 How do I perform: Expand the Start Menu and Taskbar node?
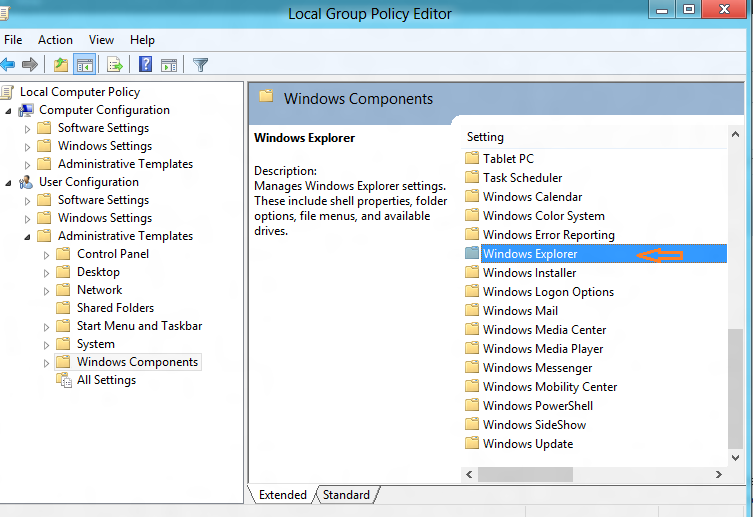(x=46, y=327)
